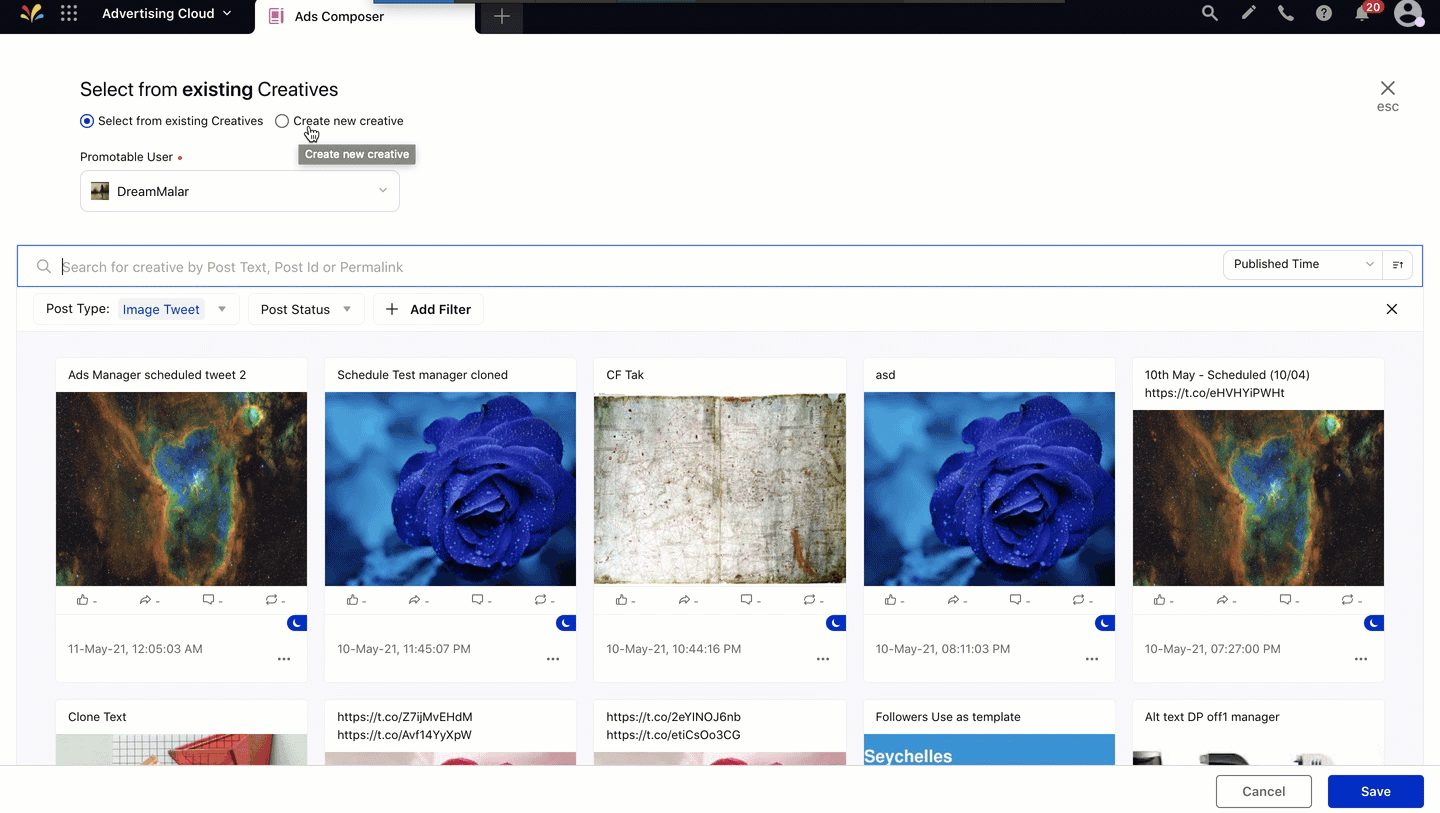This screenshot has width=1440, height=813.
Task: Select the Schedule Test manager cloned rose image
Action: 450,489
